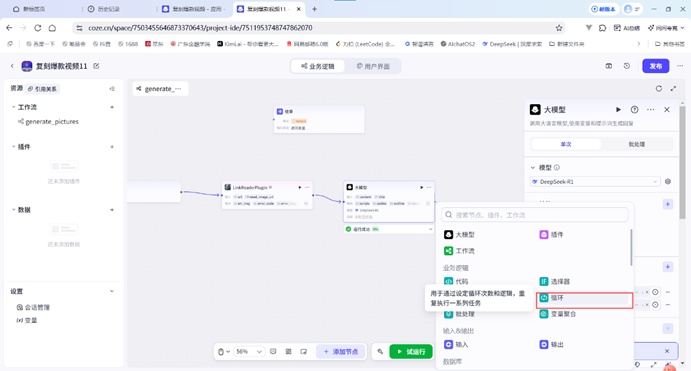Add a 大模型 node from the list

[x=459, y=235]
